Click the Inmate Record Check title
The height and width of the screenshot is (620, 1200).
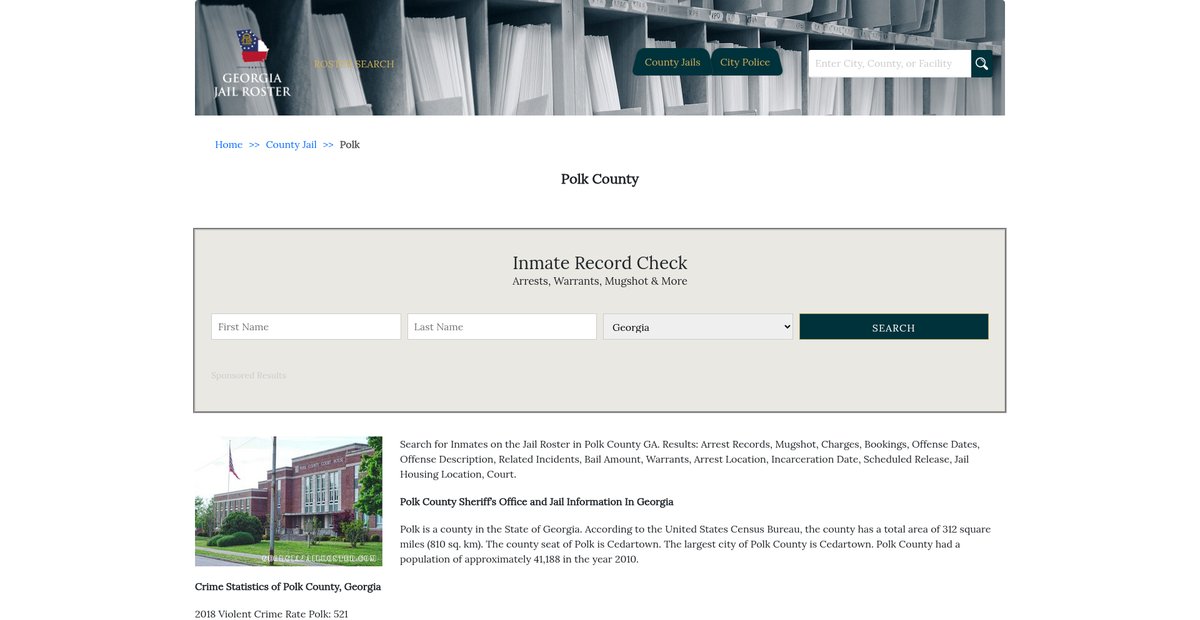(x=599, y=263)
